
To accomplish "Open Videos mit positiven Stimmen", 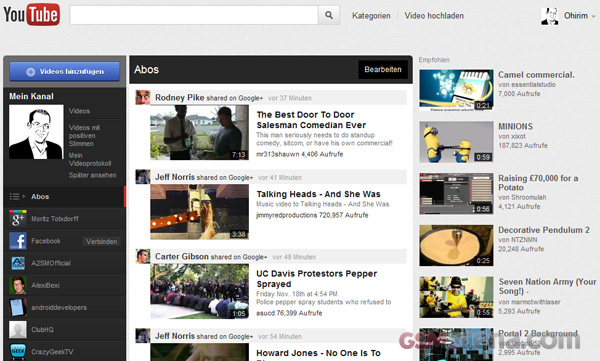I will (84, 136).
